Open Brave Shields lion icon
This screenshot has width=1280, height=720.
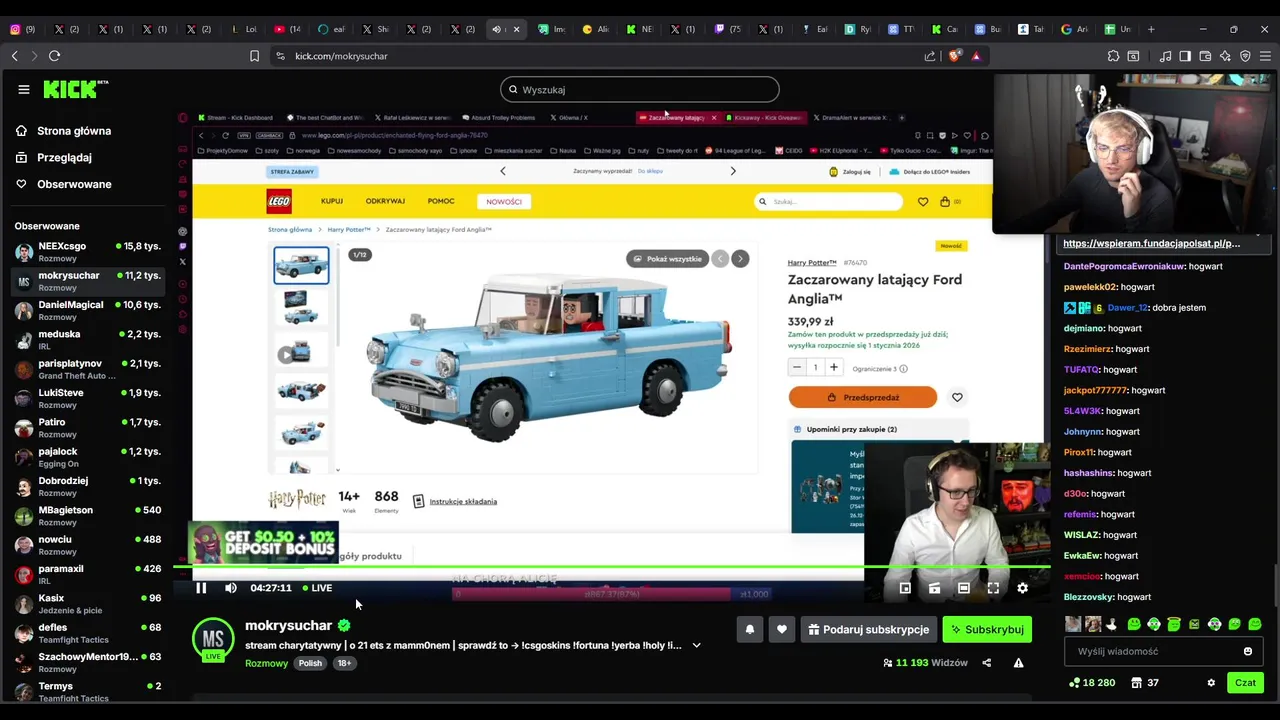coord(954,56)
